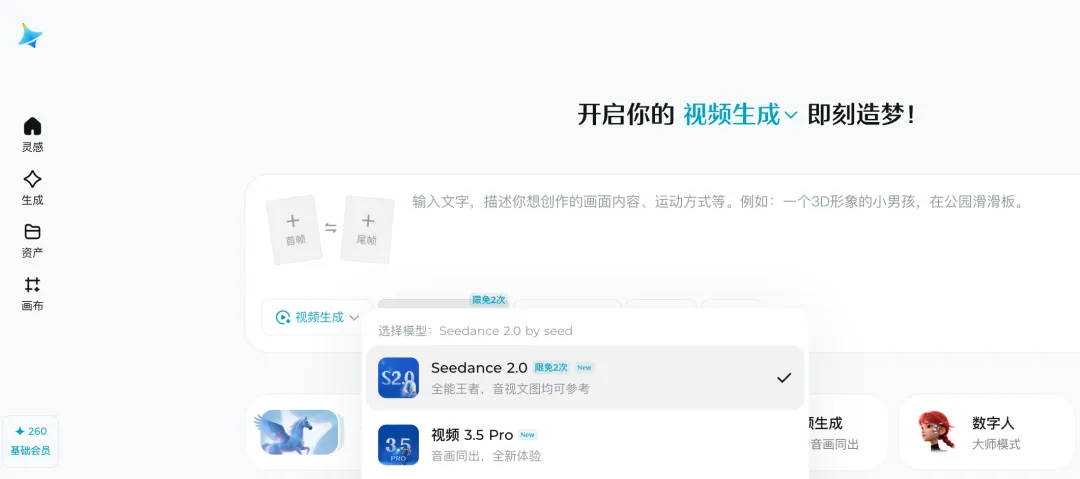
Task: Select the Seedance 2.0 model option
Action: pyautogui.click(x=585, y=378)
